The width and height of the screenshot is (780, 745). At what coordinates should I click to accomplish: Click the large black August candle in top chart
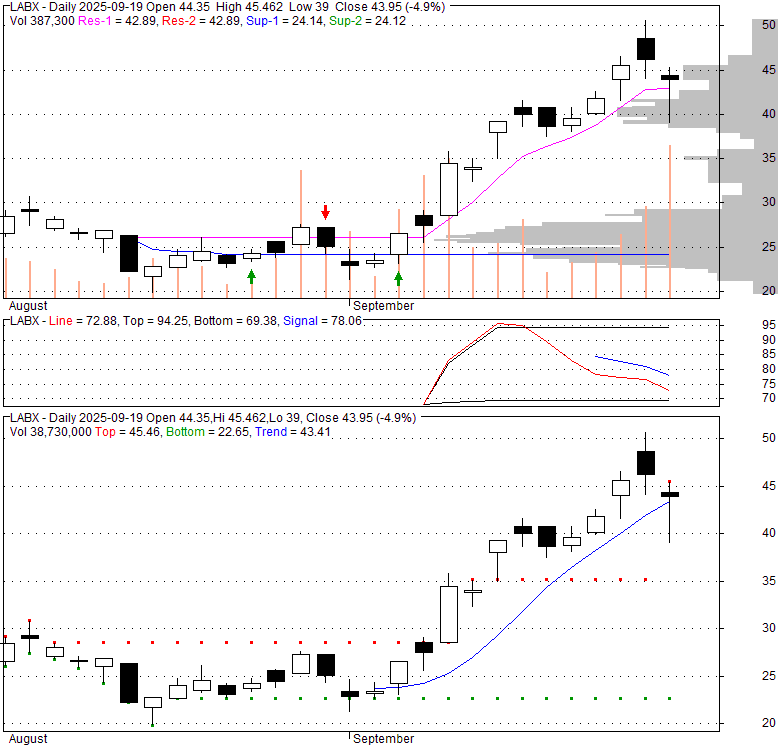(129, 253)
